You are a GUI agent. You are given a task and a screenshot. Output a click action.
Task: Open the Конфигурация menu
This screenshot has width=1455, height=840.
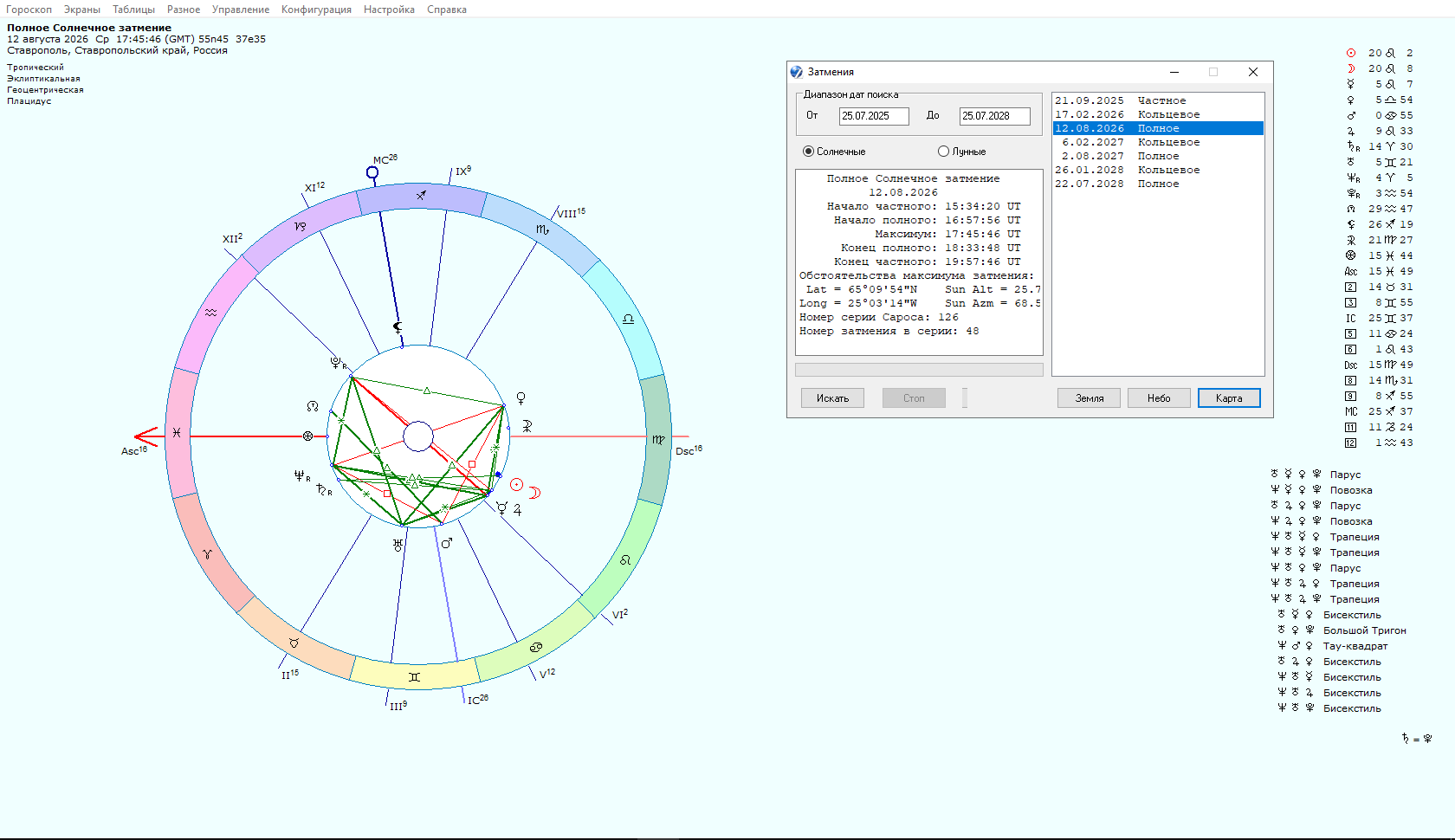(x=316, y=10)
